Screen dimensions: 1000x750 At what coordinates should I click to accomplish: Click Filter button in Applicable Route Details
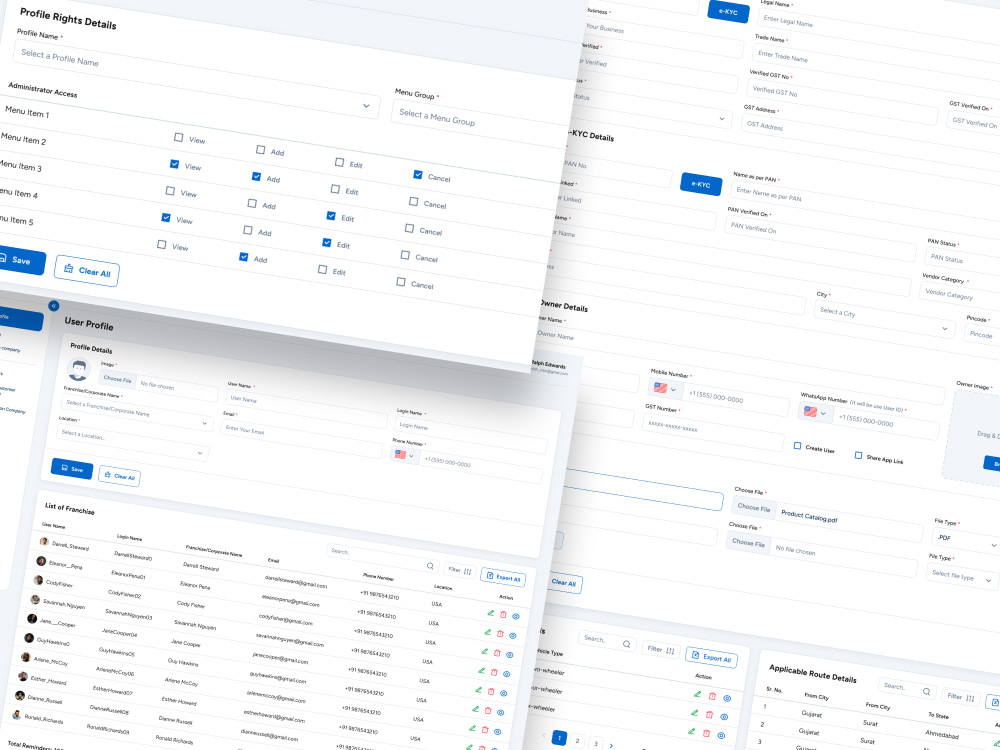point(962,697)
